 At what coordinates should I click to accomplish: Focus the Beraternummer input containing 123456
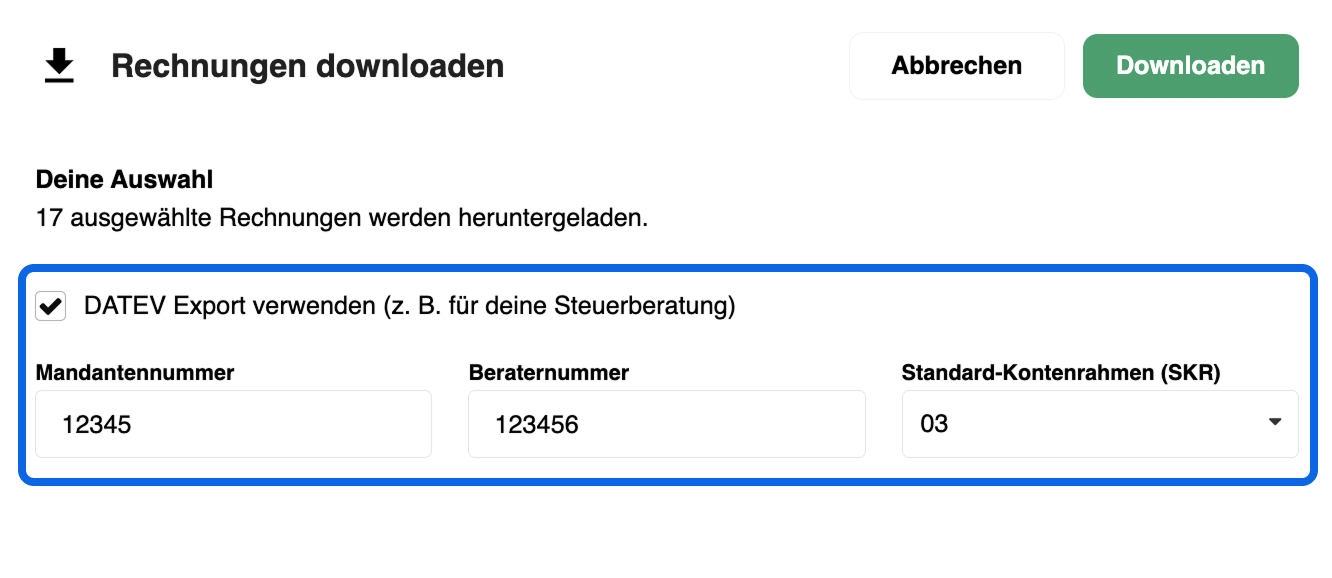(x=667, y=424)
